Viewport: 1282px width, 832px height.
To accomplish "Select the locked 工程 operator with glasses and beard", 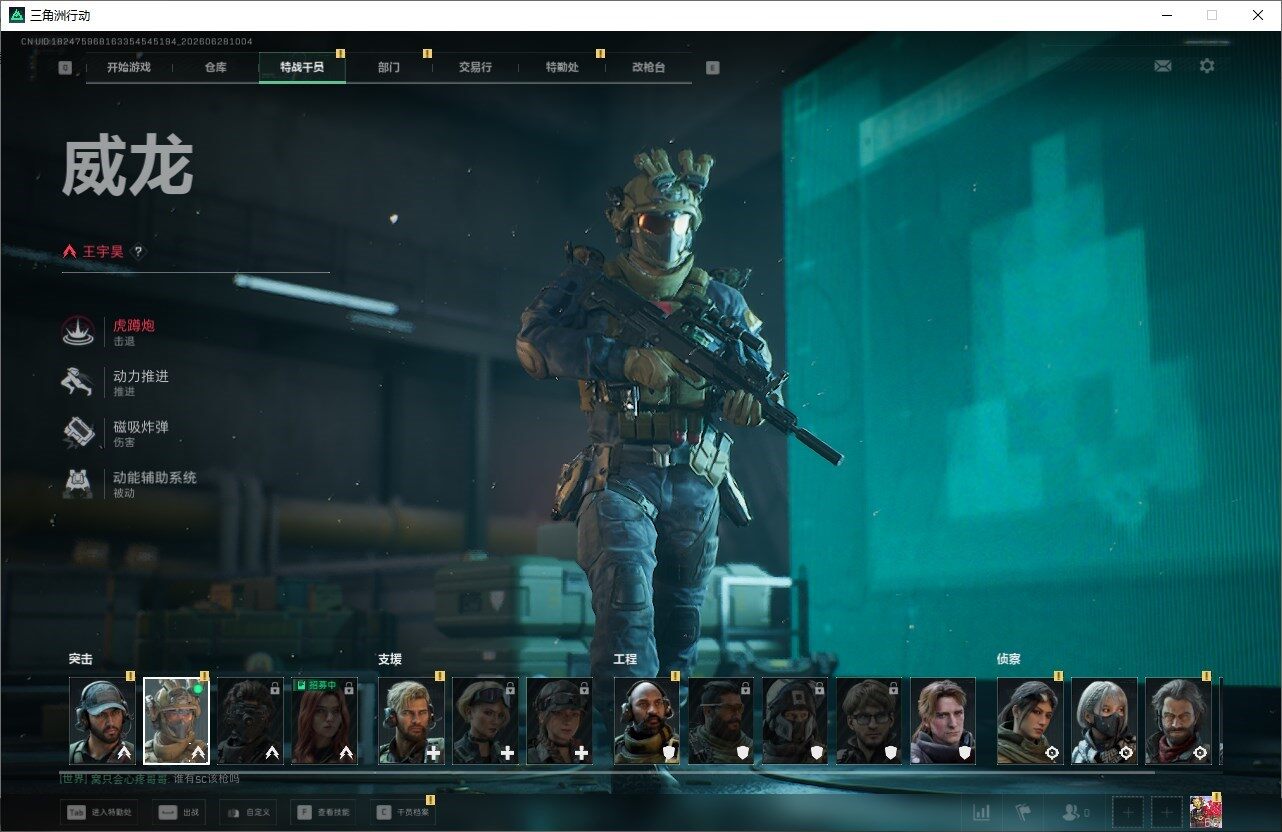I will point(721,721).
